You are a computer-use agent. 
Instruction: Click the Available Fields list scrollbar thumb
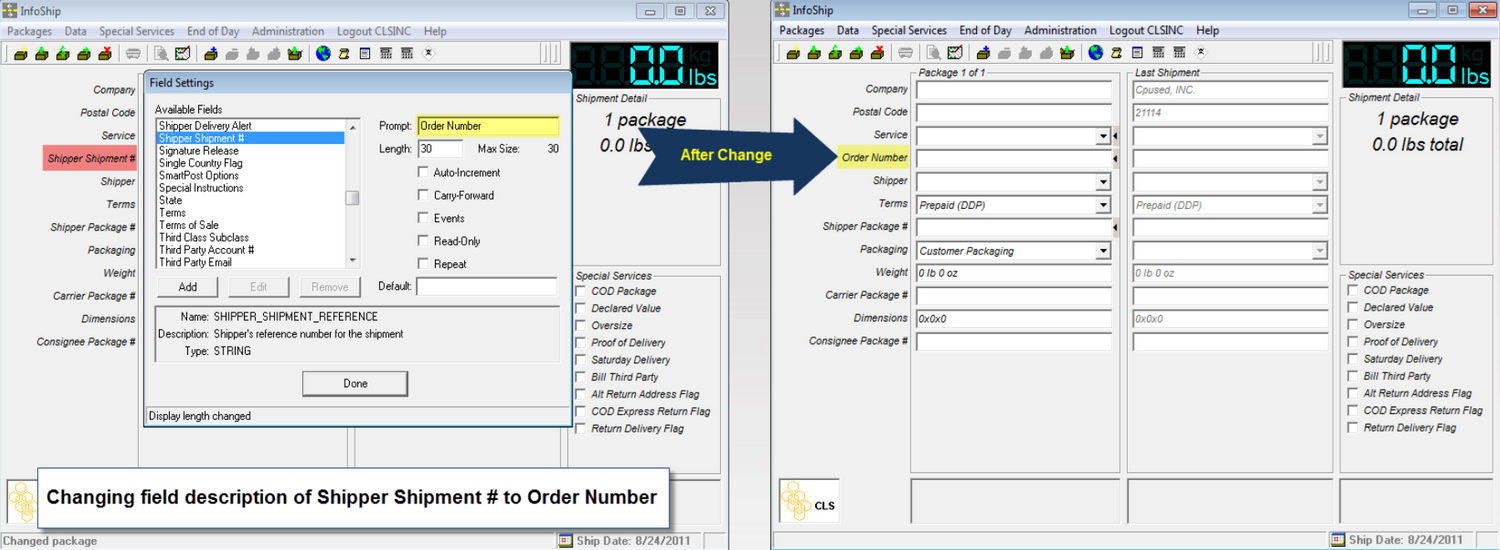352,197
